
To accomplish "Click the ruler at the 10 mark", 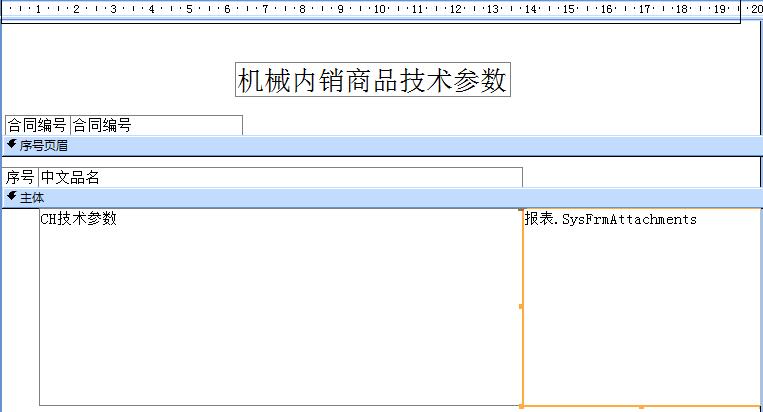I will [x=379, y=10].
